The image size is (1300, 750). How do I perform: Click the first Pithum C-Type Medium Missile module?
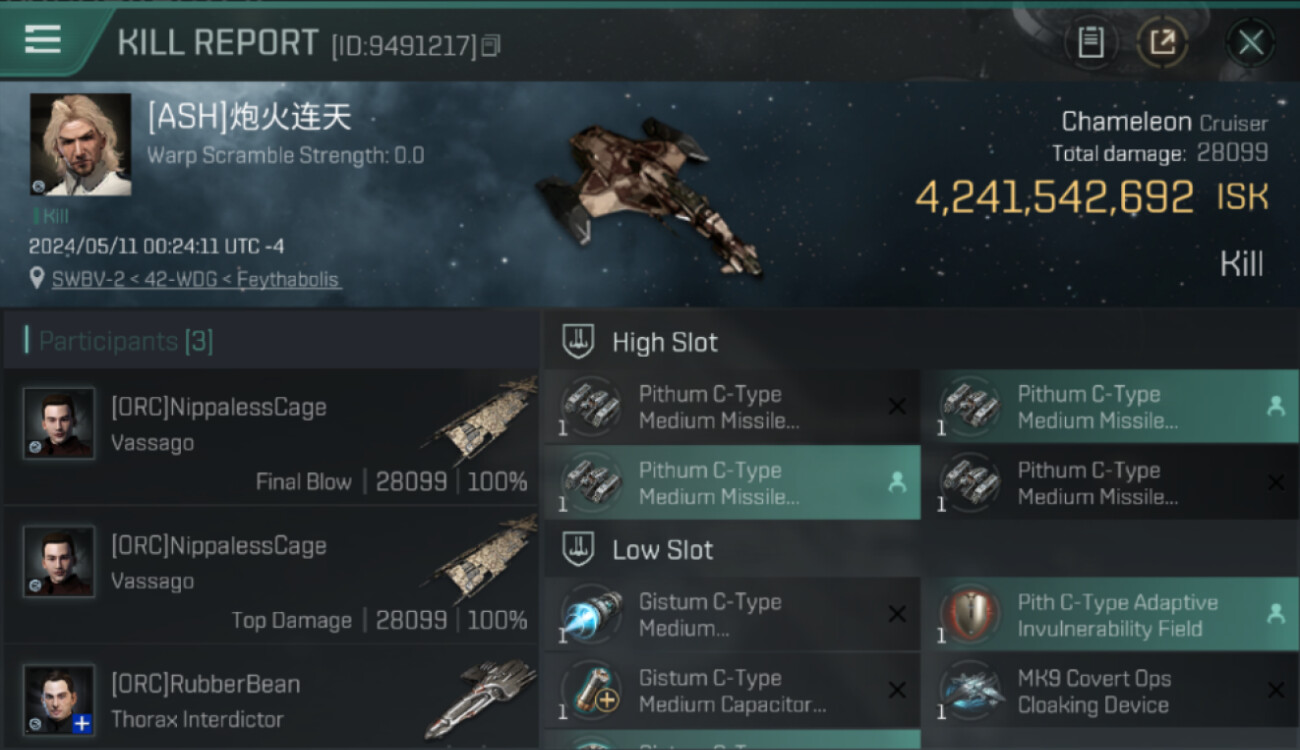pyautogui.click(x=731, y=407)
